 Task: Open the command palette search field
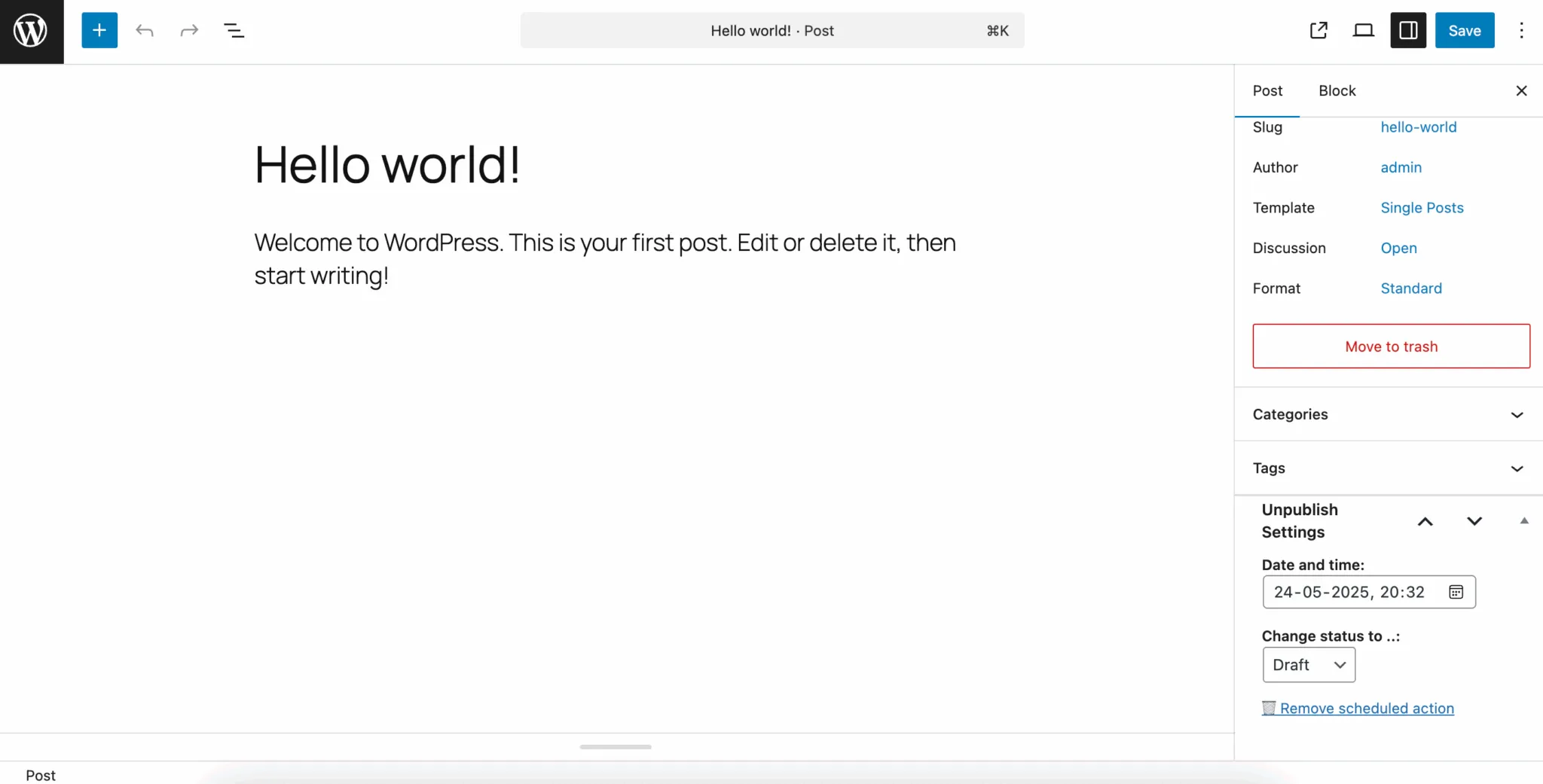(771, 30)
